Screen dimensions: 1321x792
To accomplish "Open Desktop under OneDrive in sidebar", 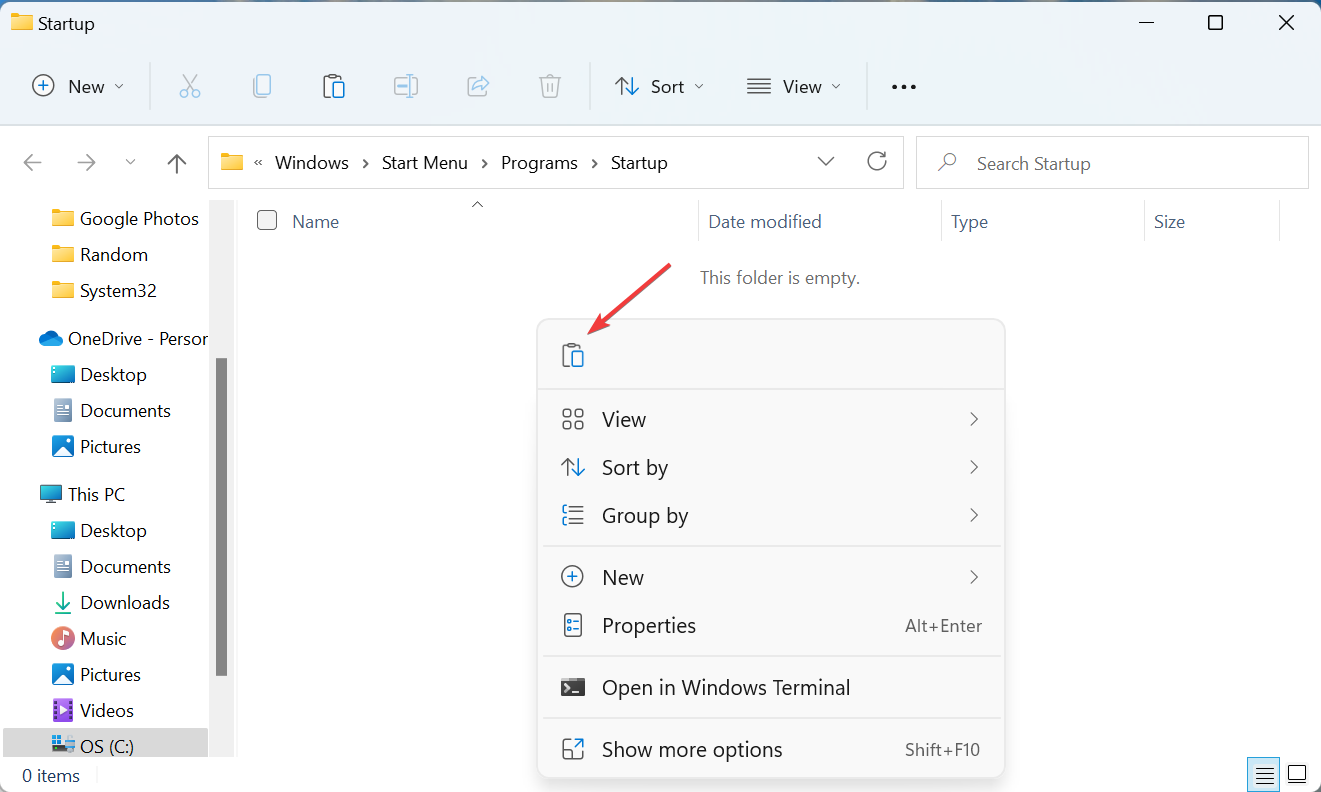I will coord(99,374).
